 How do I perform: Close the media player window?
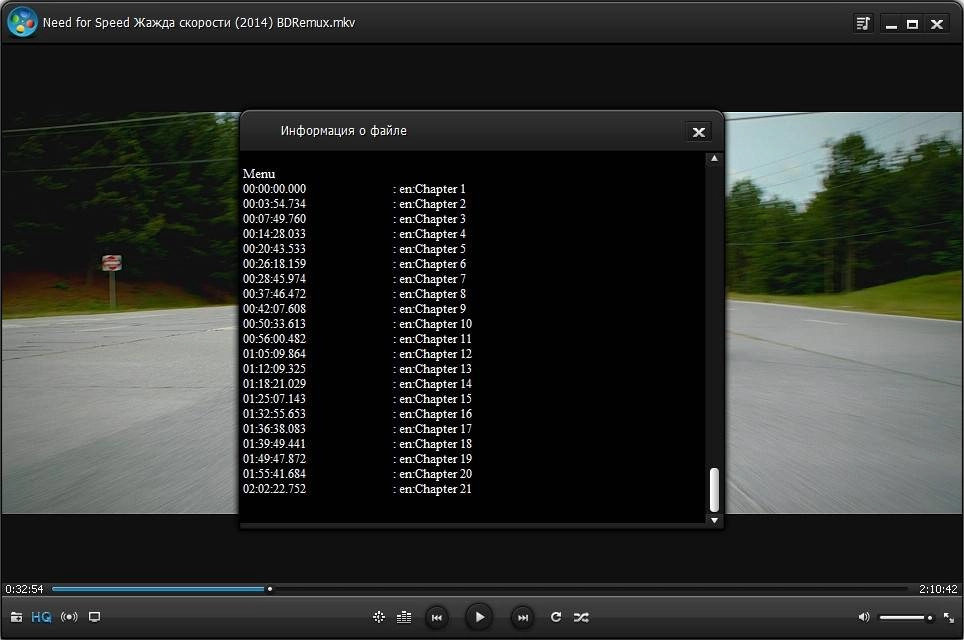[936, 24]
